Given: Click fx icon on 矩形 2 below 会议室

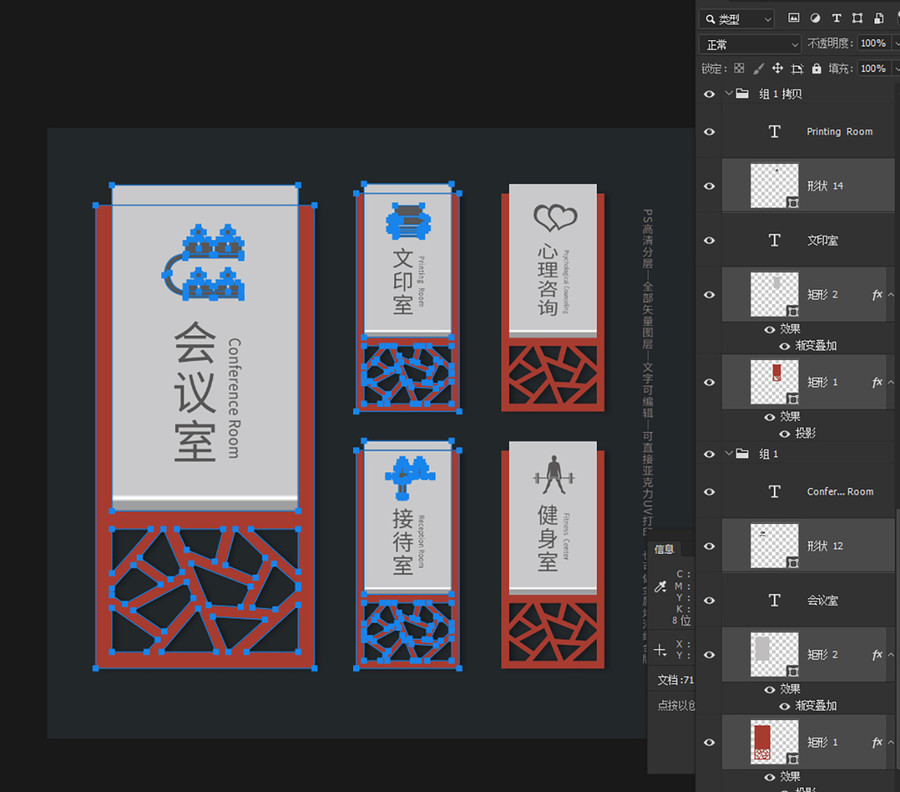Looking at the screenshot, I should [877, 655].
